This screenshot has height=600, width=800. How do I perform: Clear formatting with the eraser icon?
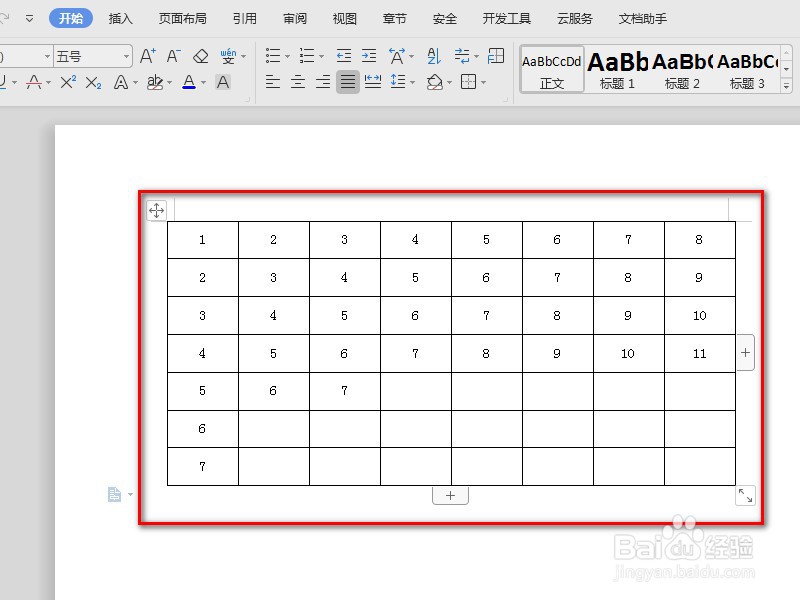[201, 56]
